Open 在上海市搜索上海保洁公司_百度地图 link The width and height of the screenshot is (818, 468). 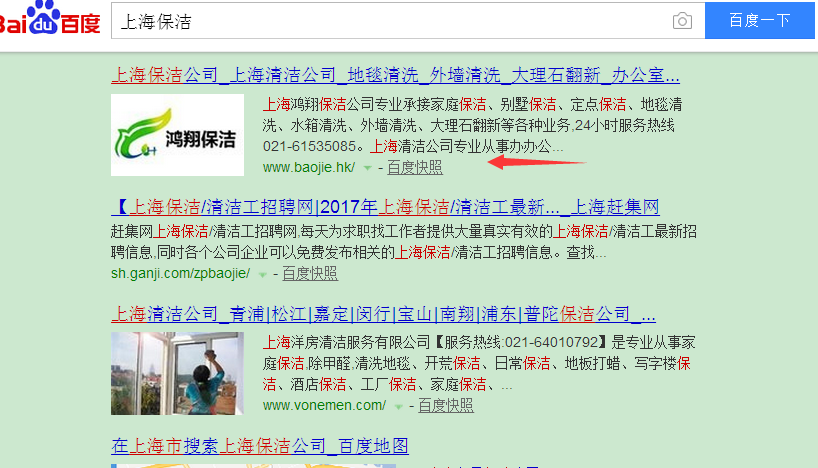[260, 446]
